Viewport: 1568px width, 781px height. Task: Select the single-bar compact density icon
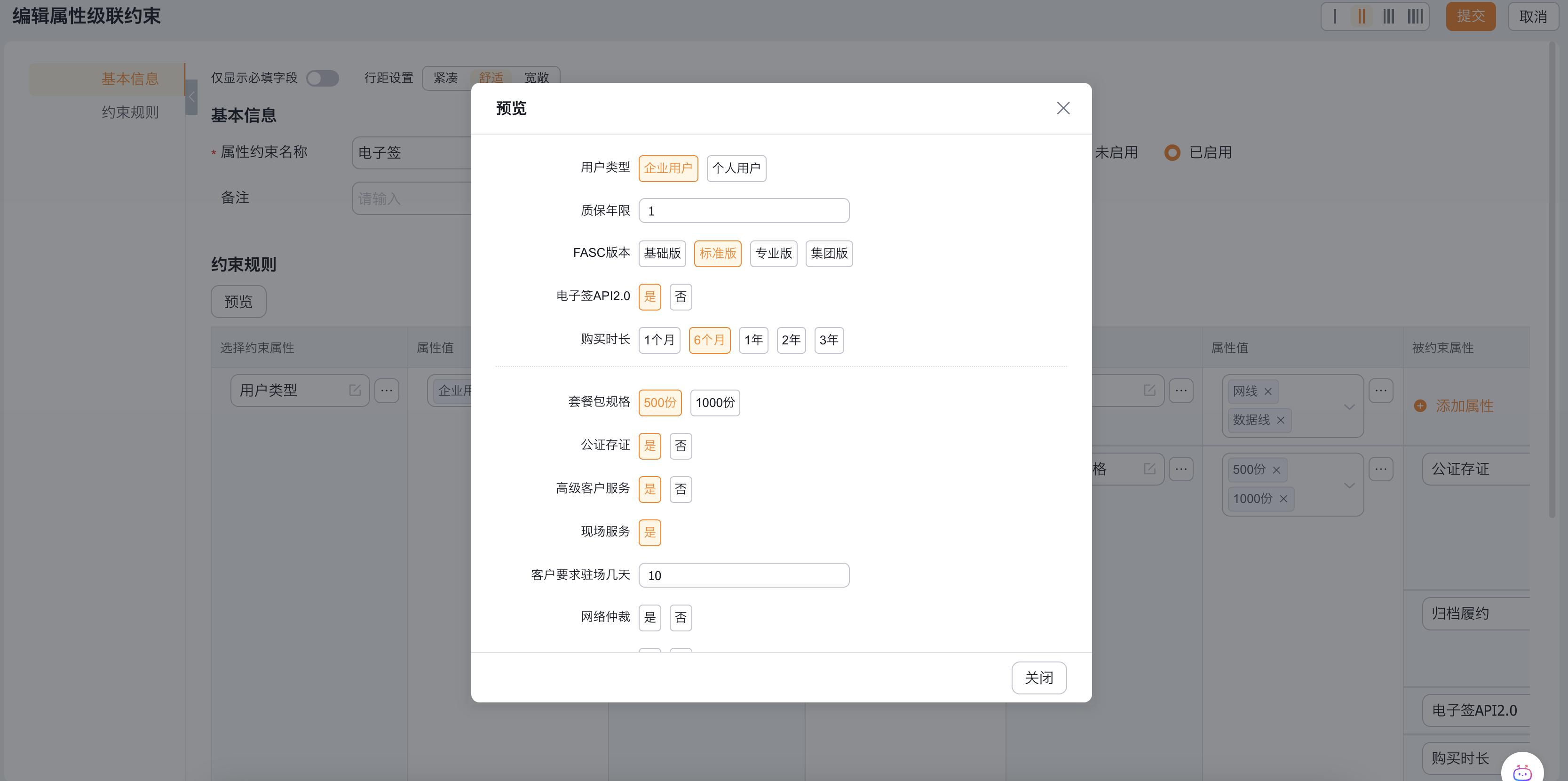[x=1334, y=16]
